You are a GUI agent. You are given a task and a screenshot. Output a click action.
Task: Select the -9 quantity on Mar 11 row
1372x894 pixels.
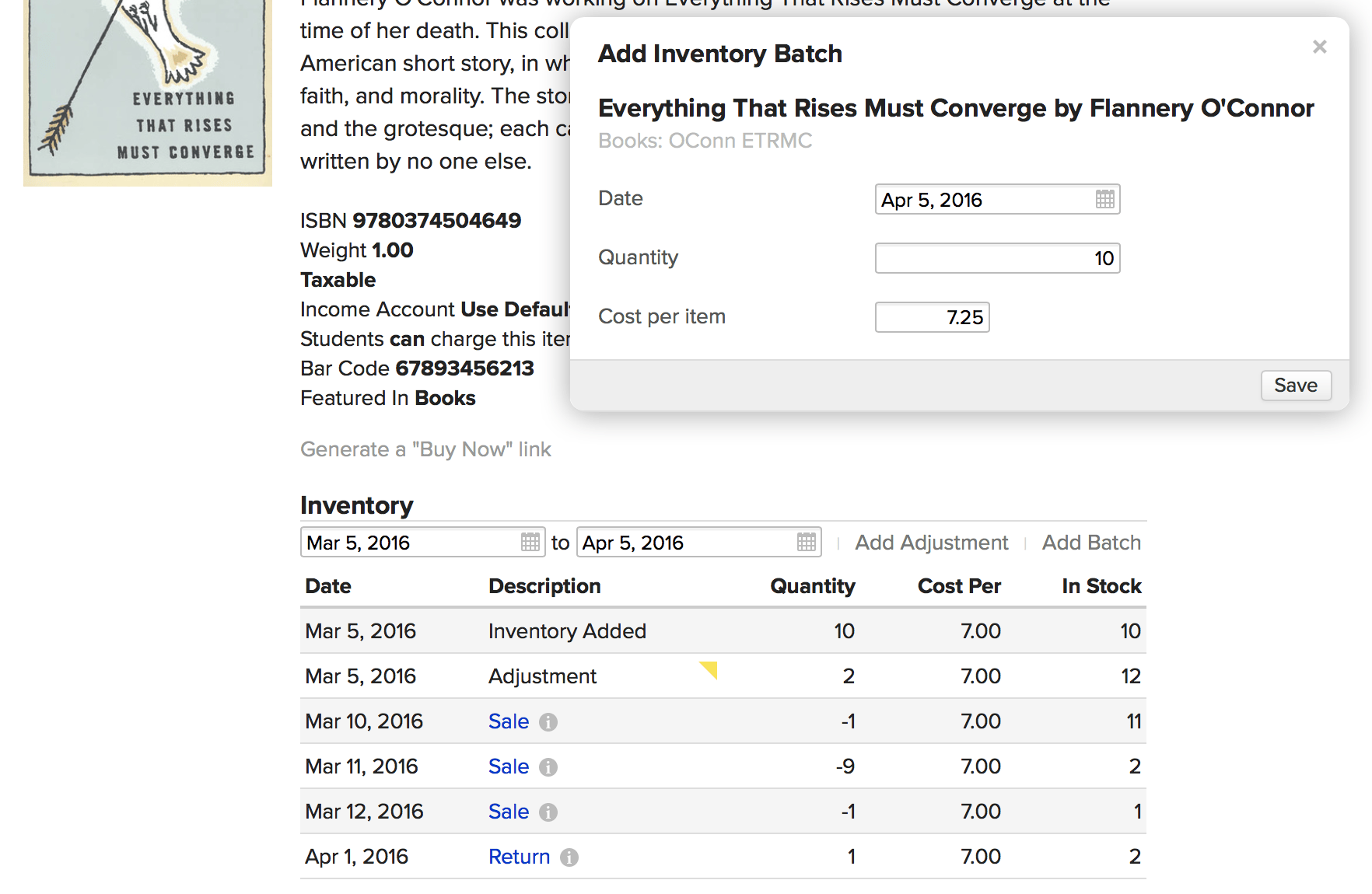[845, 767]
